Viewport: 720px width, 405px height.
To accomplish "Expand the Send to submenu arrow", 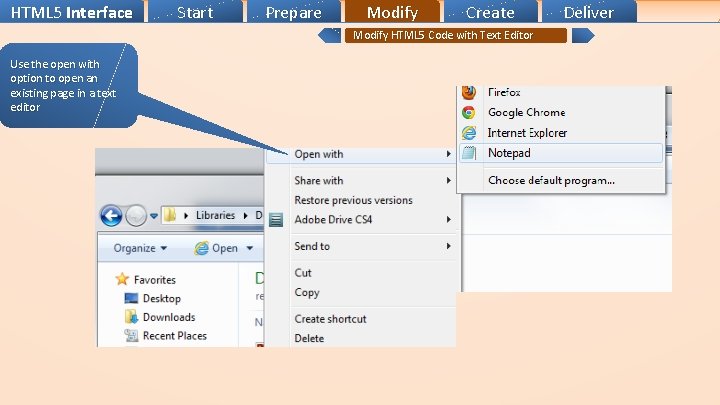I will [448, 246].
